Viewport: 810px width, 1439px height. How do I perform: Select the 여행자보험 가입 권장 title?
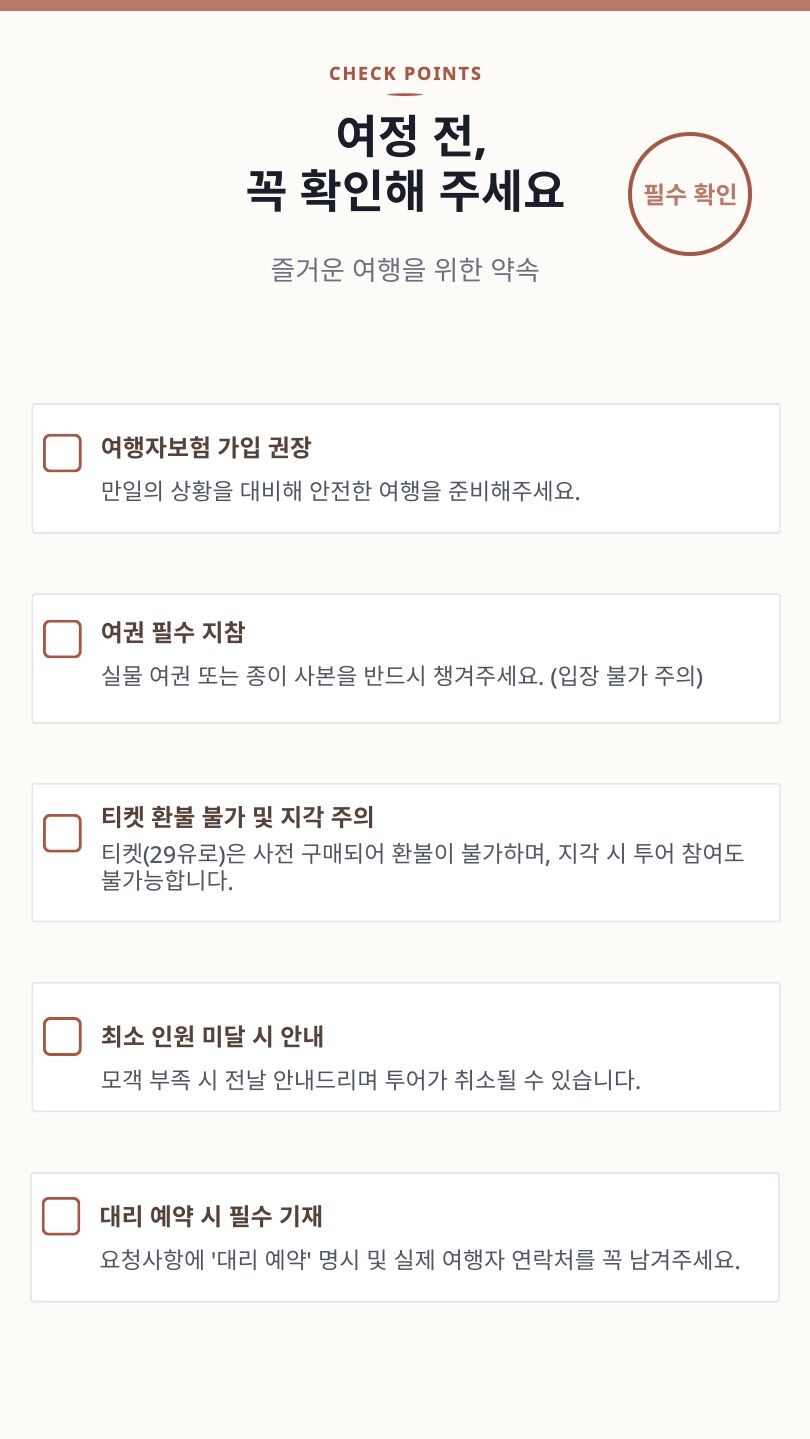point(205,447)
